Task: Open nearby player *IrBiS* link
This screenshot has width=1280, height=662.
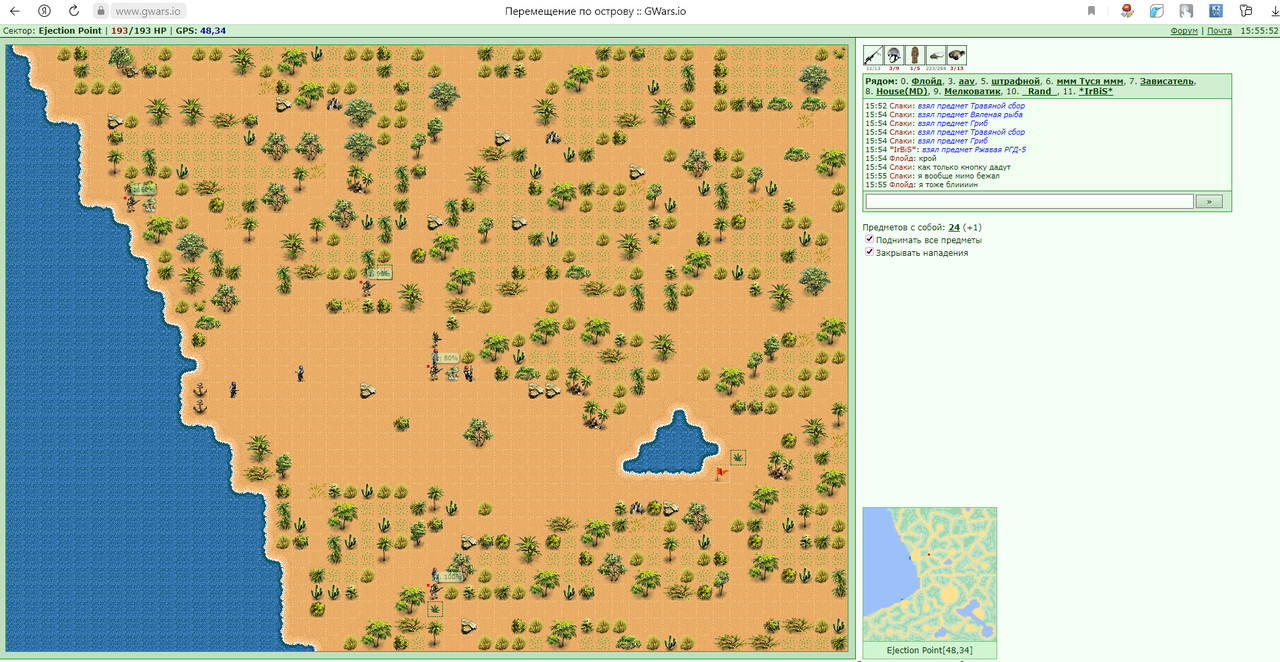Action: coord(1098,91)
